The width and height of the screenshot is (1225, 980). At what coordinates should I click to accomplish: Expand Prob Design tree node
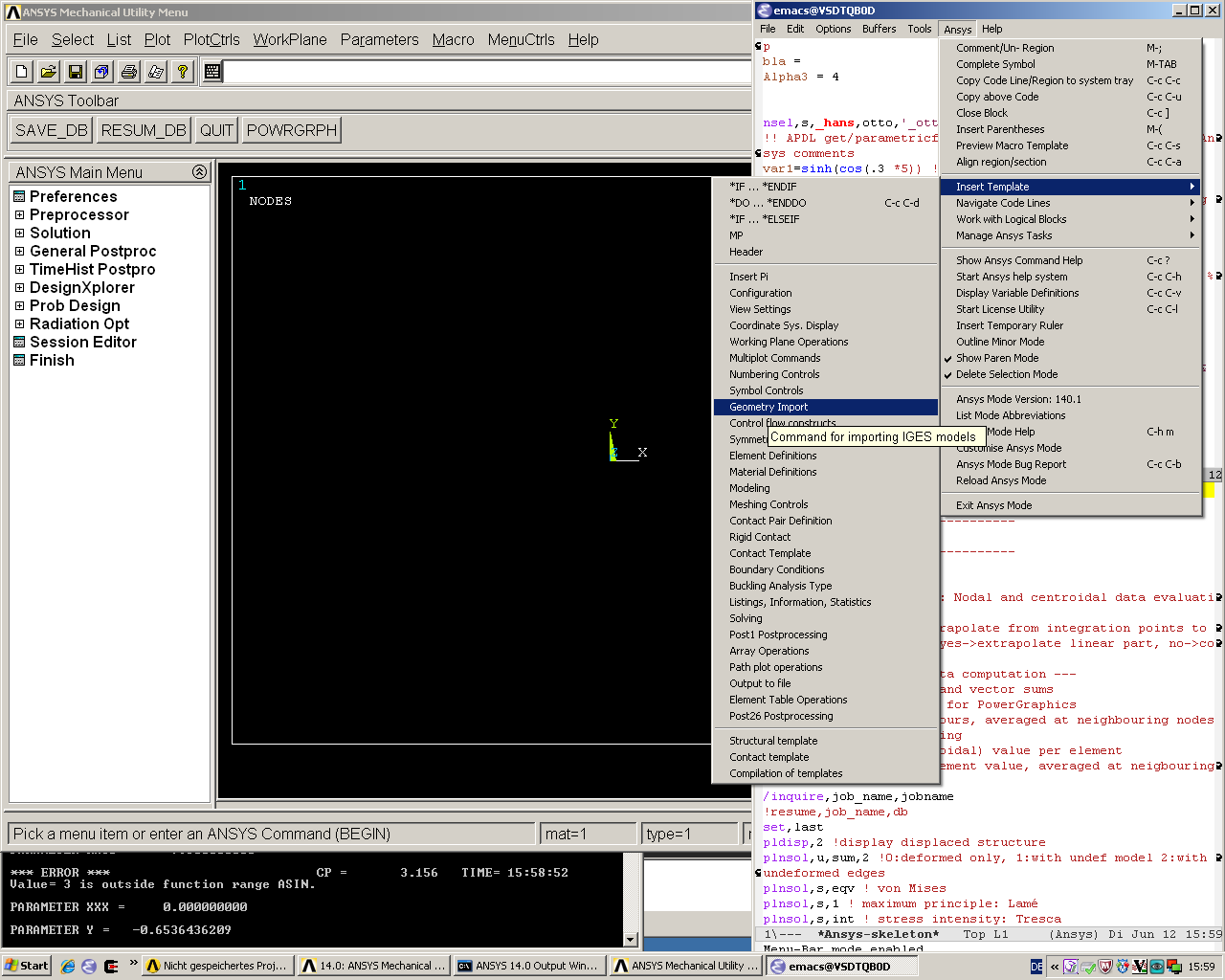tap(19, 305)
